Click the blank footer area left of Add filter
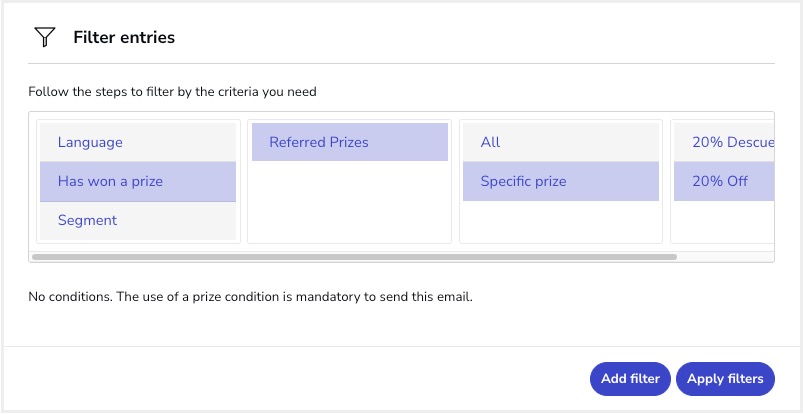Viewport: 803px width, 414px height. point(300,379)
